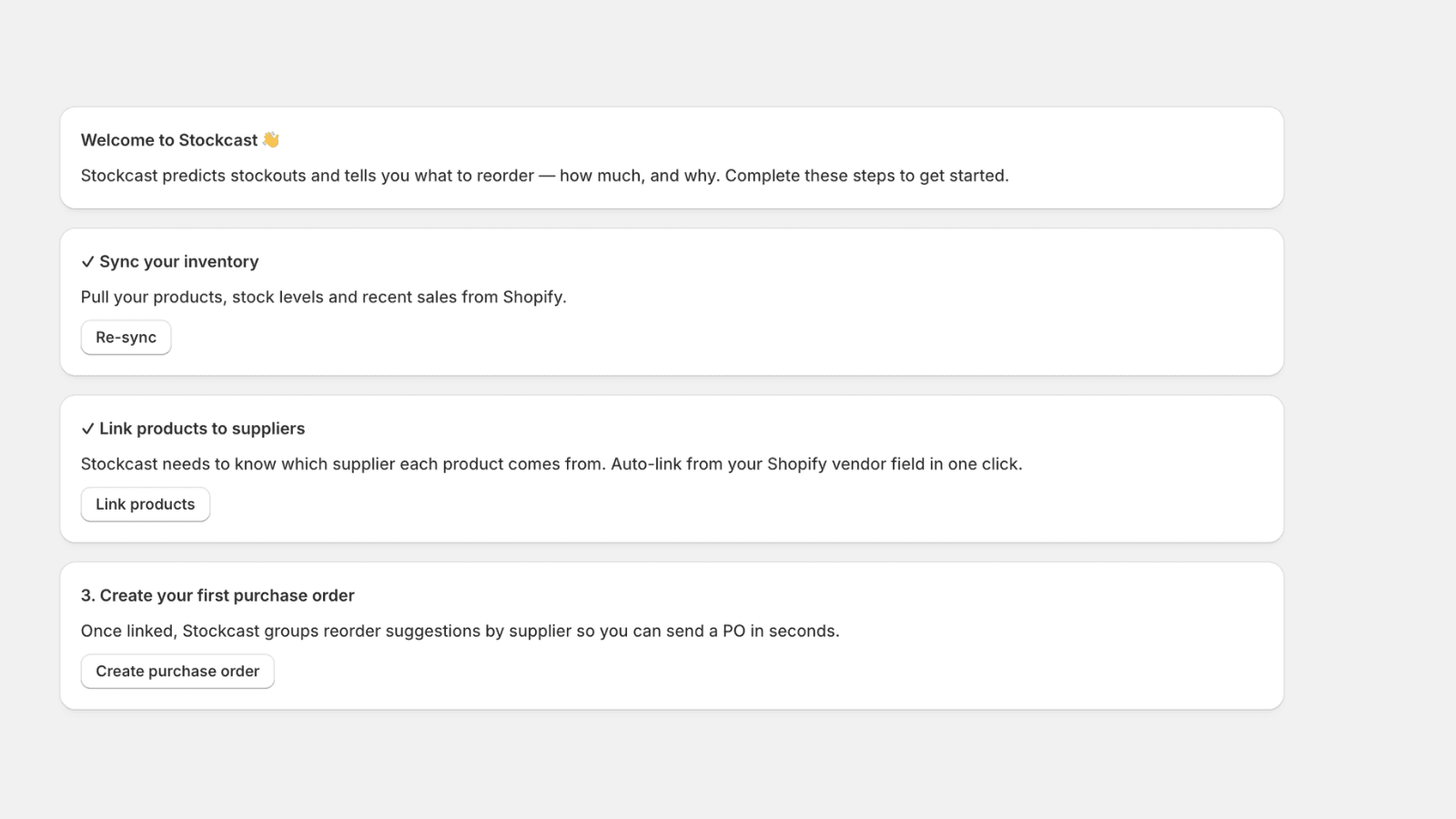Click the waving hand emoji beside Welcome

(271, 139)
